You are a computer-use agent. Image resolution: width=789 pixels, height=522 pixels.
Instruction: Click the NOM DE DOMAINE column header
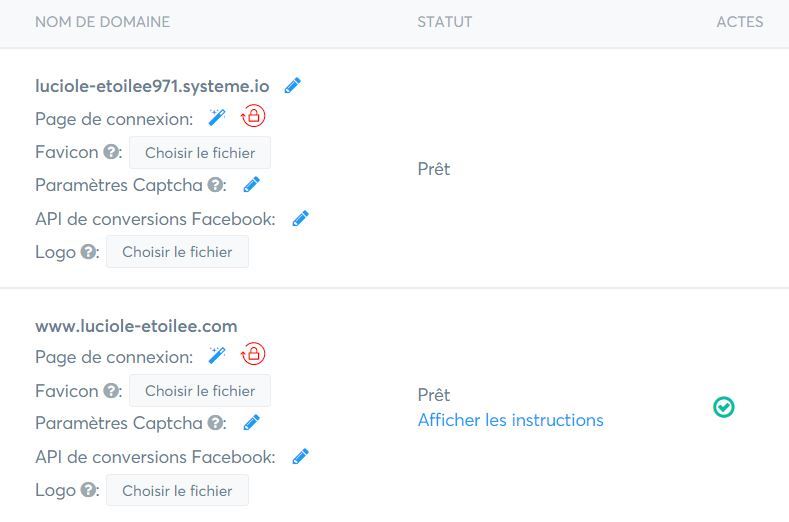(x=103, y=22)
